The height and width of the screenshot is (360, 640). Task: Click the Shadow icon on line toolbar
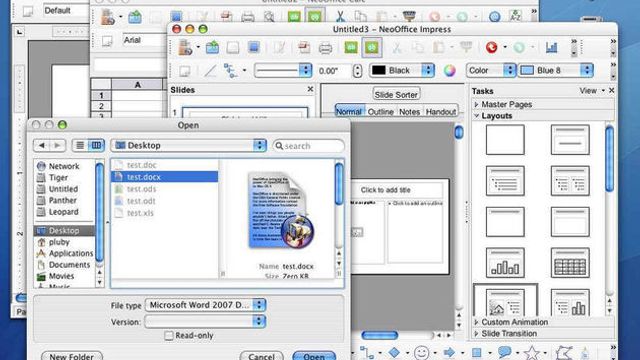coord(185,71)
